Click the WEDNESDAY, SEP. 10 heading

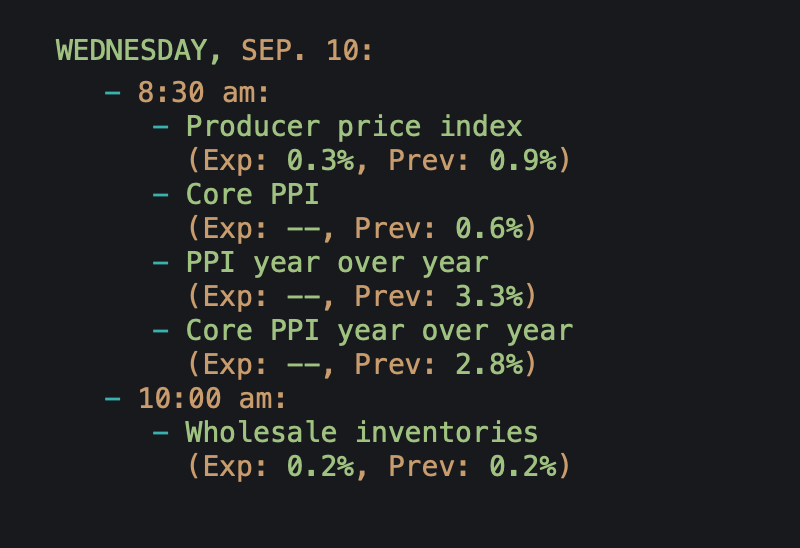[214, 51]
